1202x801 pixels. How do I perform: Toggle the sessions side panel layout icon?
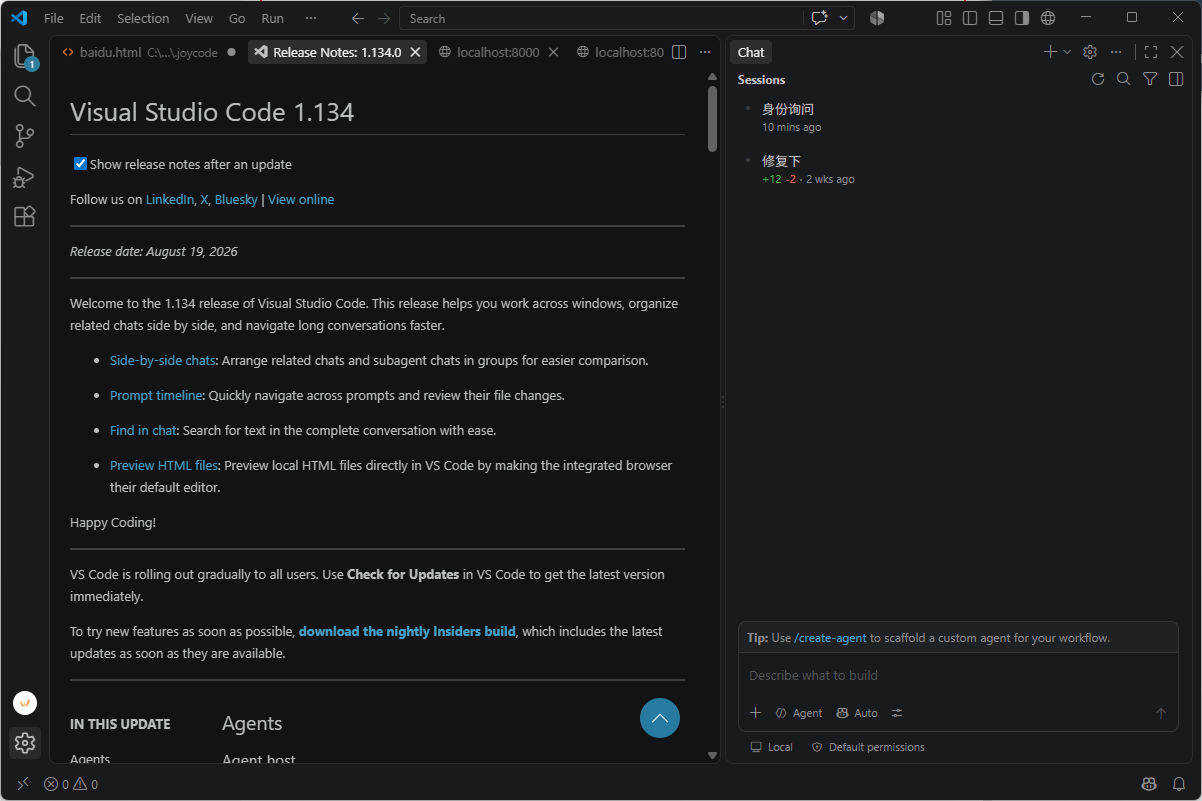[1176, 79]
